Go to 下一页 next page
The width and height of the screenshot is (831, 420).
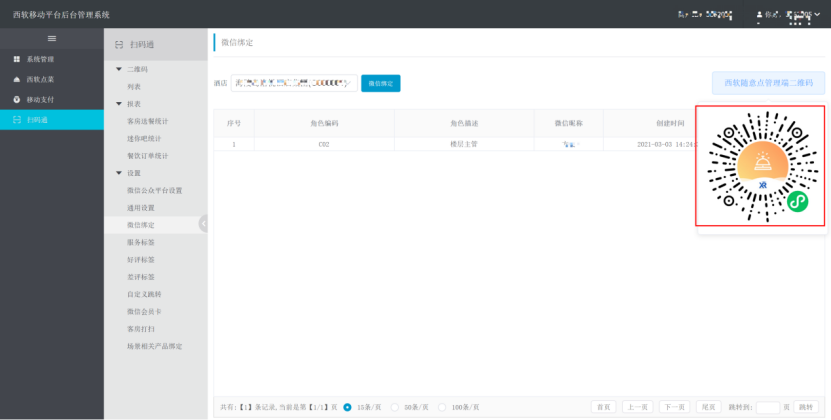coord(675,407)
